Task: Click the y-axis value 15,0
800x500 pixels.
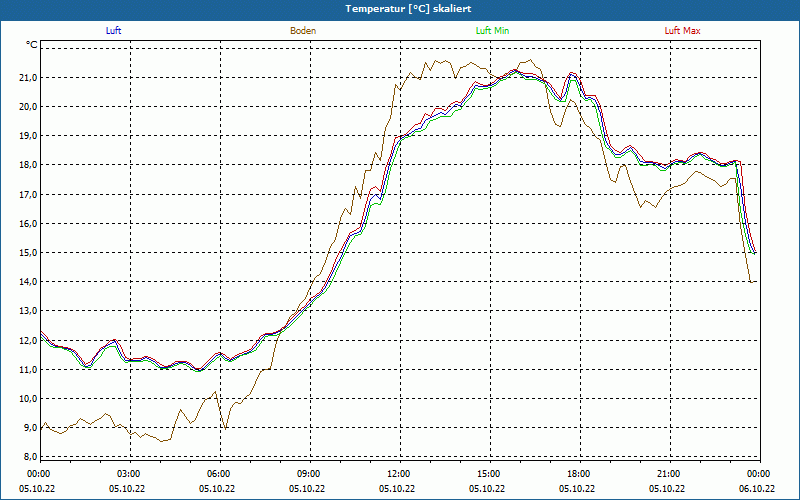Action: (x=29, y=253)
